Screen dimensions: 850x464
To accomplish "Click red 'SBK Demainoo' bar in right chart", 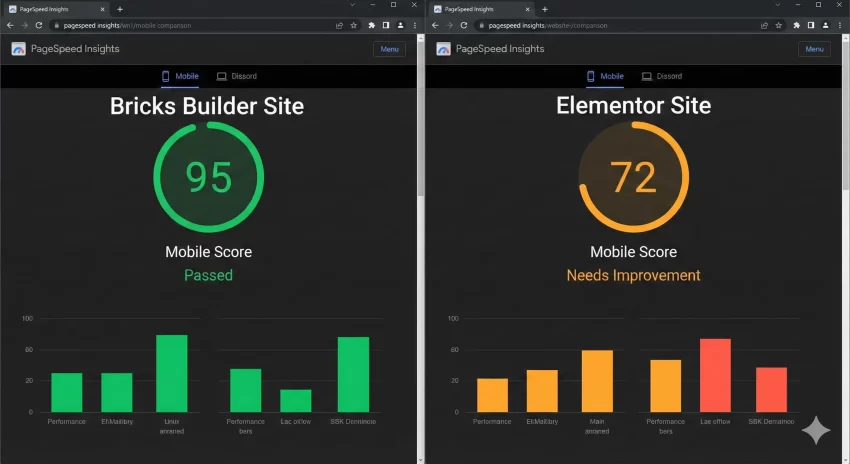I will coord(771,390).
